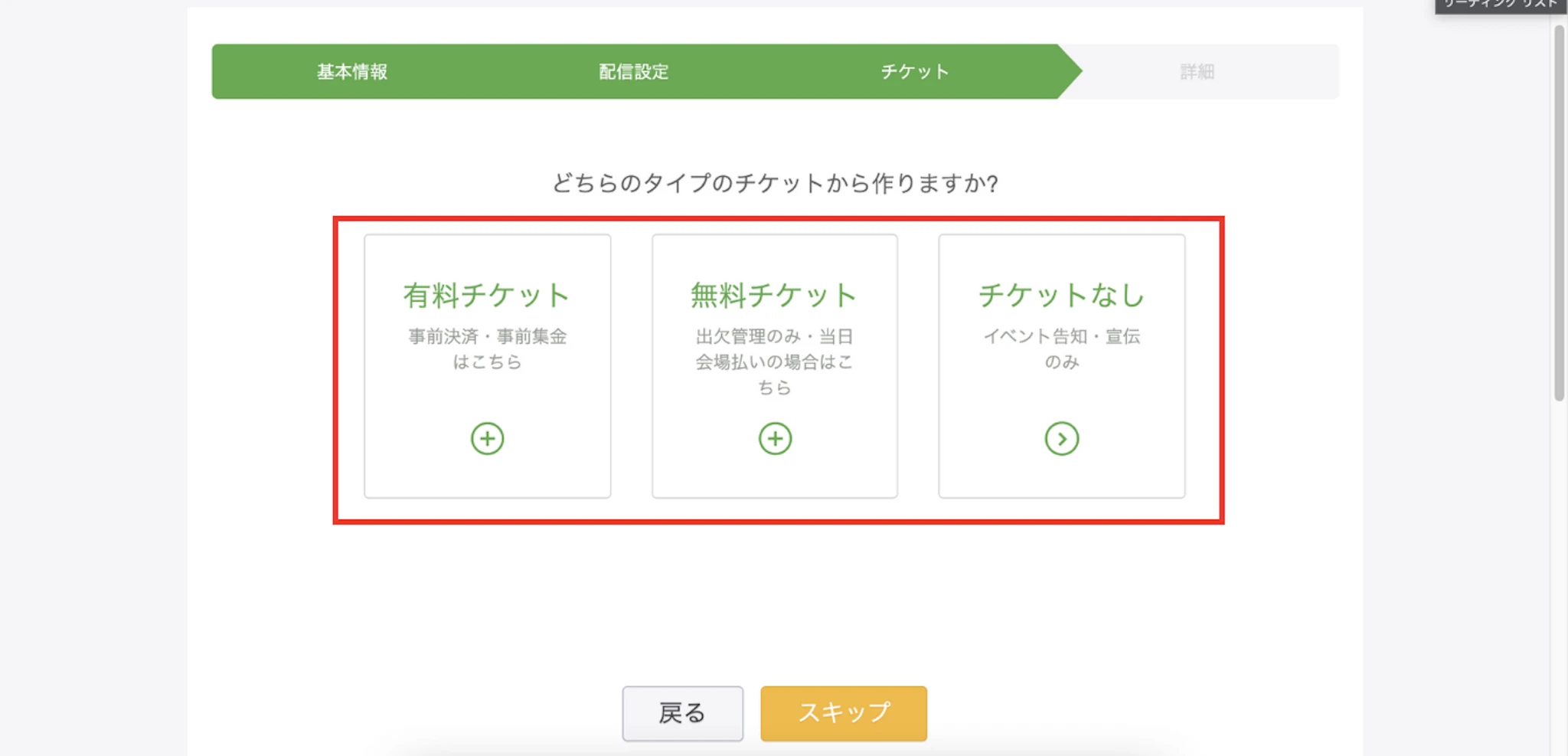This screenshot has height=756, width=1568.
Task: Click the どちらのタイプのチケットから作りますか heading
Action: [x=775, y=184]
